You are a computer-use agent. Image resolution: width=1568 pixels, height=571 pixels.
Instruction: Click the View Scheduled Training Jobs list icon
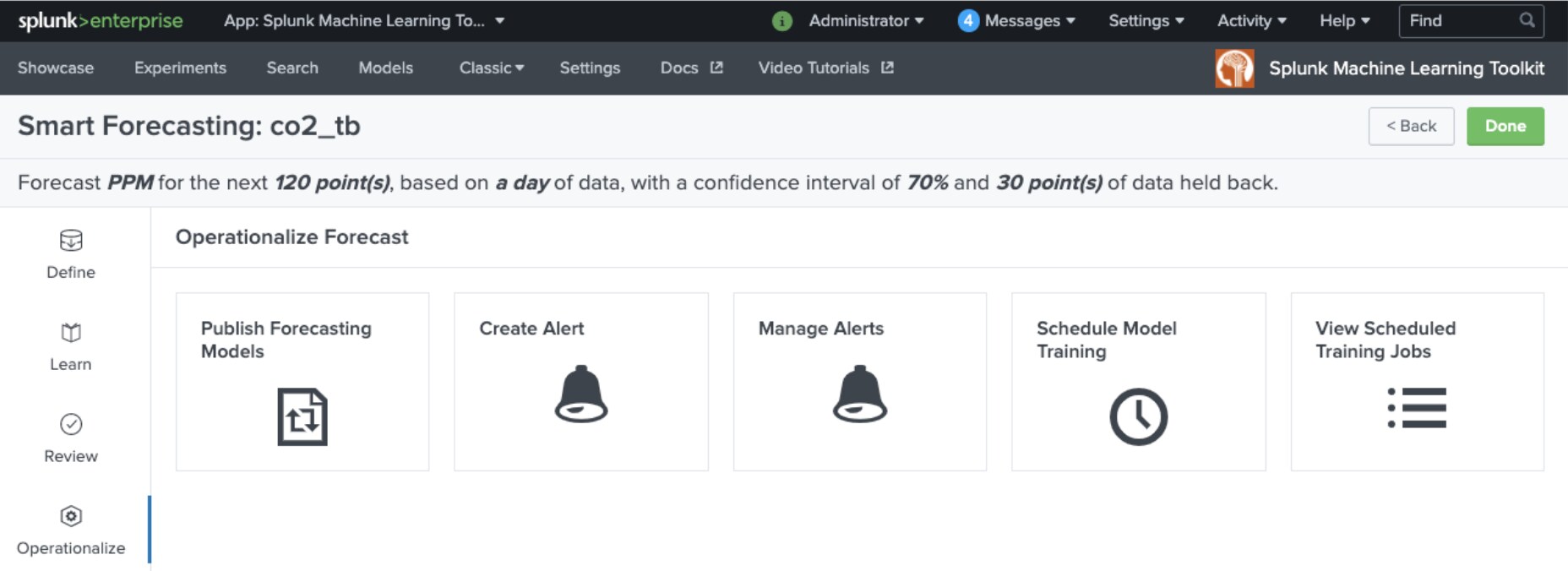click(1417, 408)
